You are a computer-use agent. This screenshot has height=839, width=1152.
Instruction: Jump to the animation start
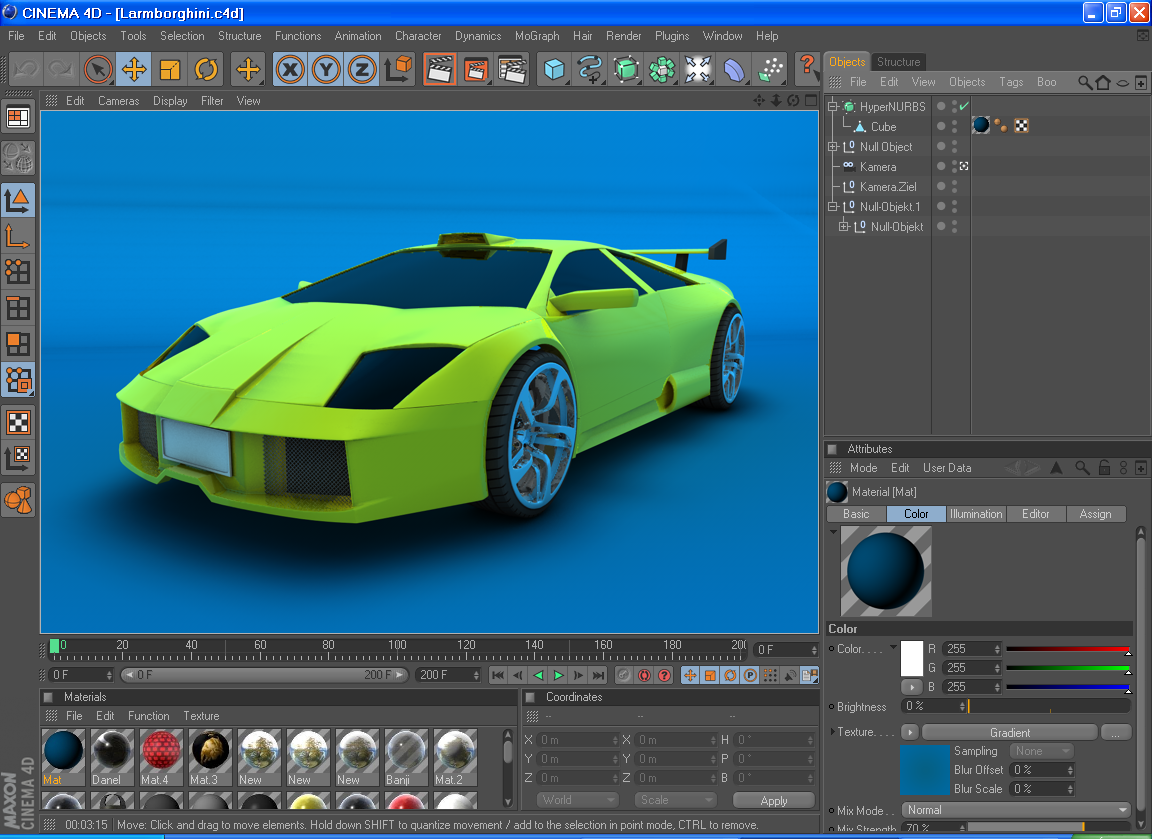pyautogui.click(x=498, y=675)
